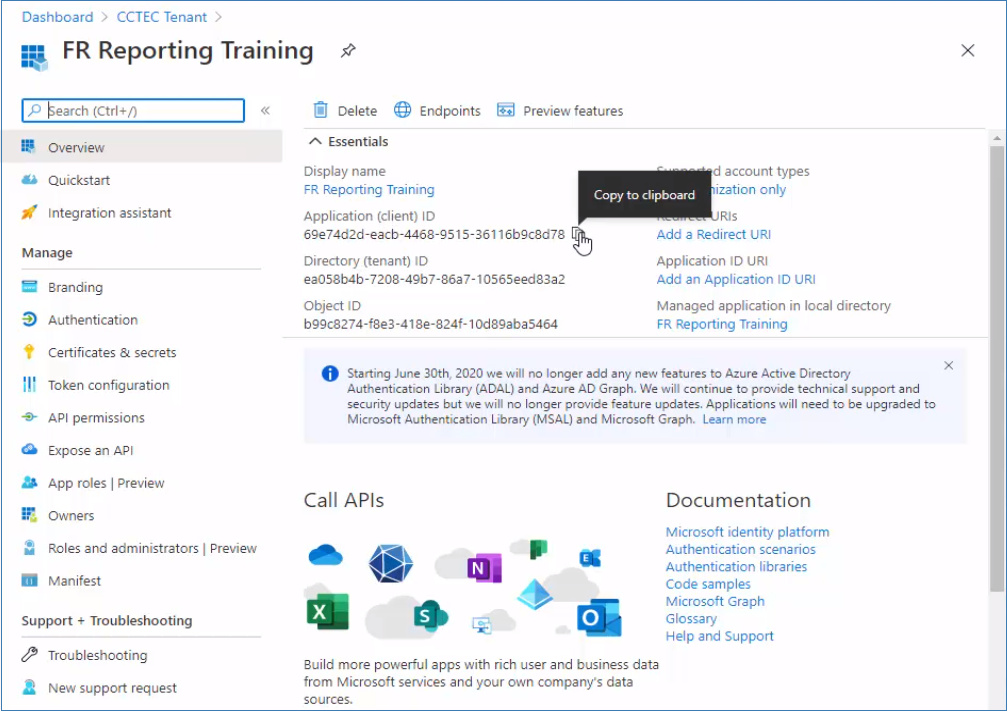Click the Endpoints globe icon
This screenshot has width=1007, height=712.
point(403,110)
